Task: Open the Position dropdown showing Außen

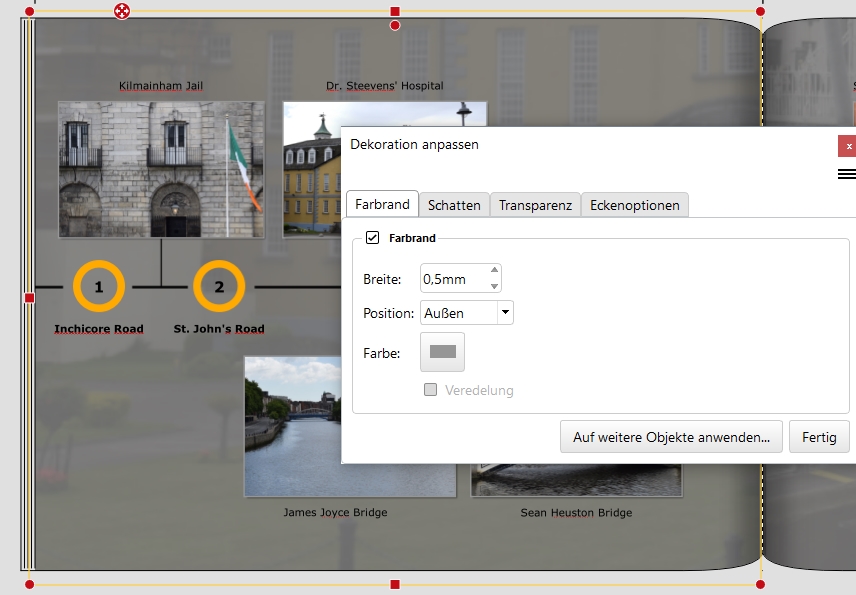Action: pyautogui.click(x=505, y=313)
